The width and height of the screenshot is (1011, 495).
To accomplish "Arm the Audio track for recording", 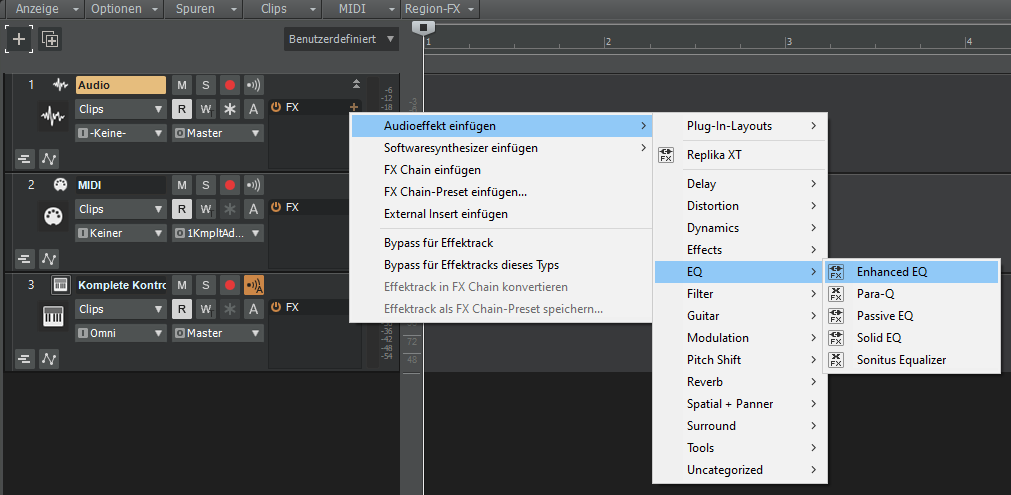I will 230,85.
